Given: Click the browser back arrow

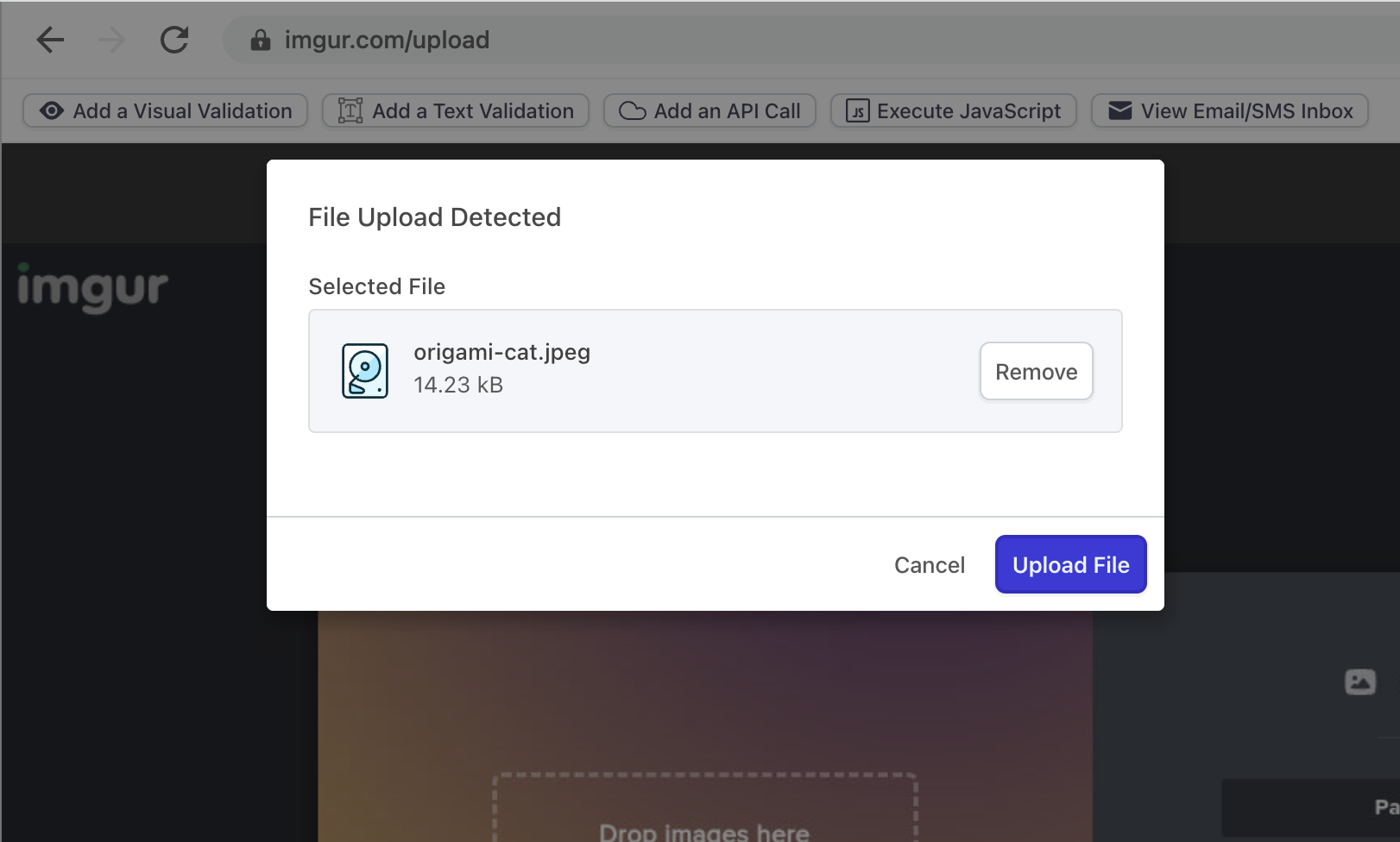Looking at the screenshot, I should 50,40.
